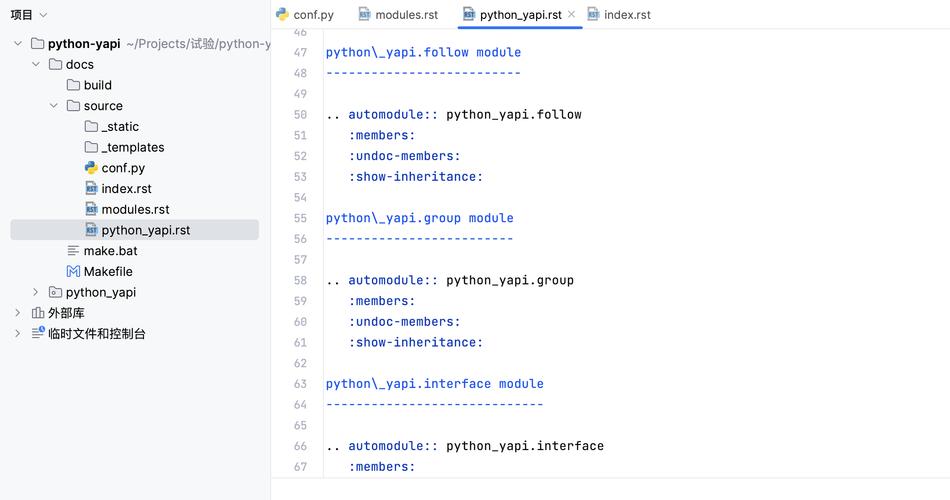Click 'python_yapi.interface' in automodule line
950x500 pixels.
pyautogui.click(x=525, y=446)
